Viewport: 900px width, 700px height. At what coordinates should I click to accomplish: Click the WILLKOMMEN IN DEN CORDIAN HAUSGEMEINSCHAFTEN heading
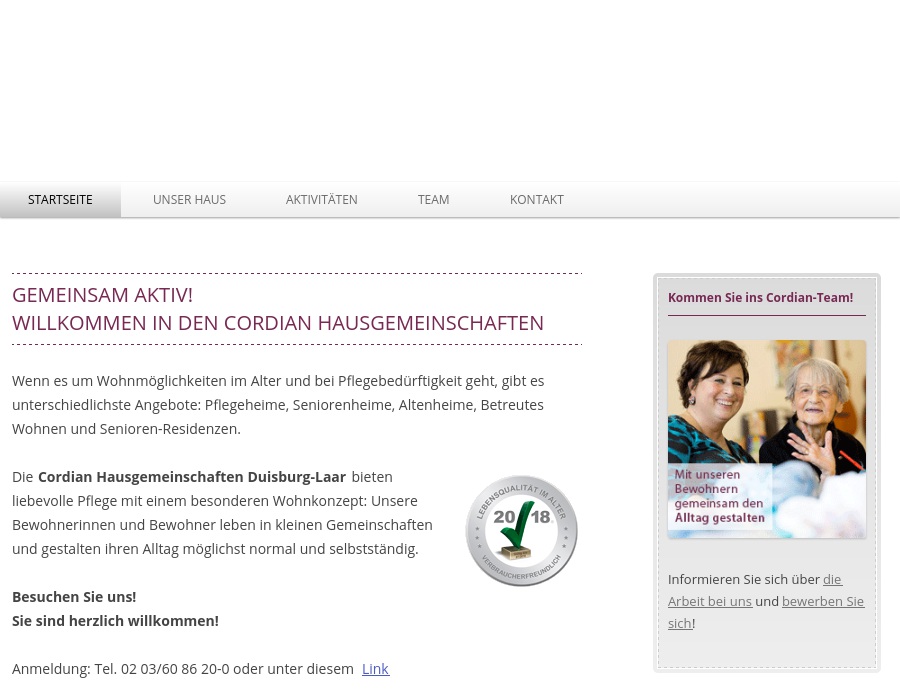pos(278,322)
